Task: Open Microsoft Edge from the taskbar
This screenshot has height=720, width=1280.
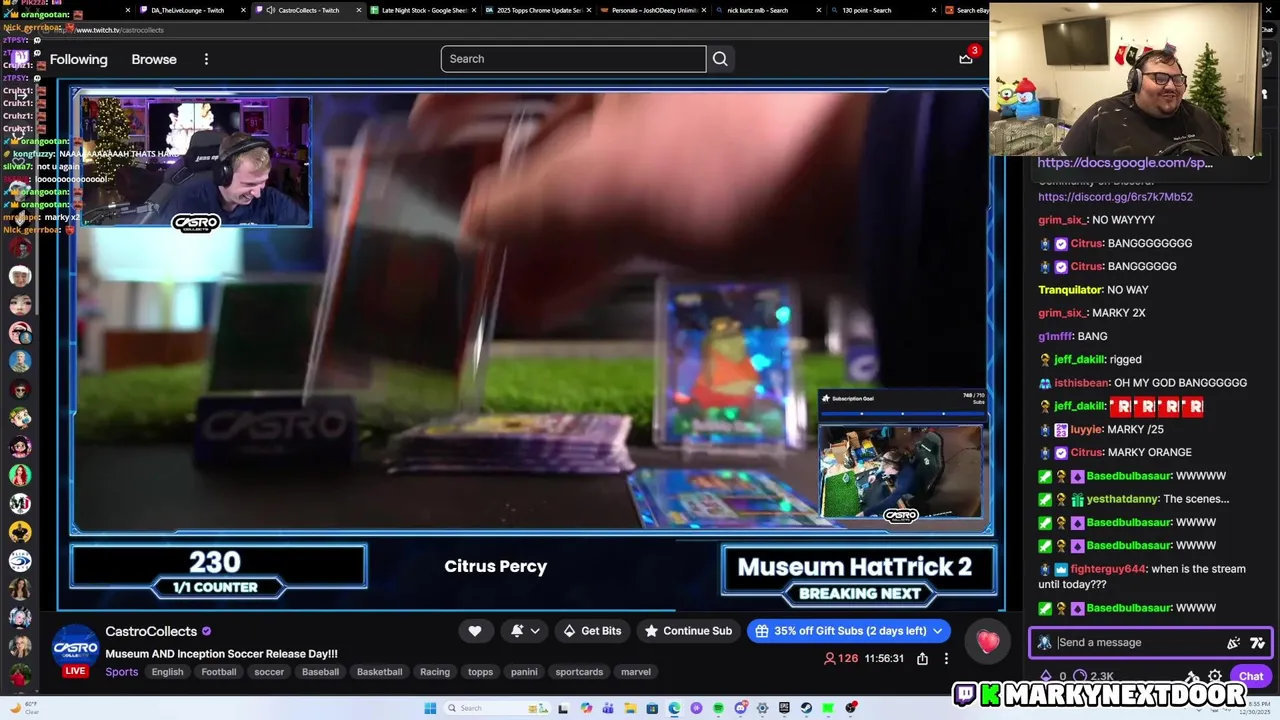Action: click(x=674, y=708)
